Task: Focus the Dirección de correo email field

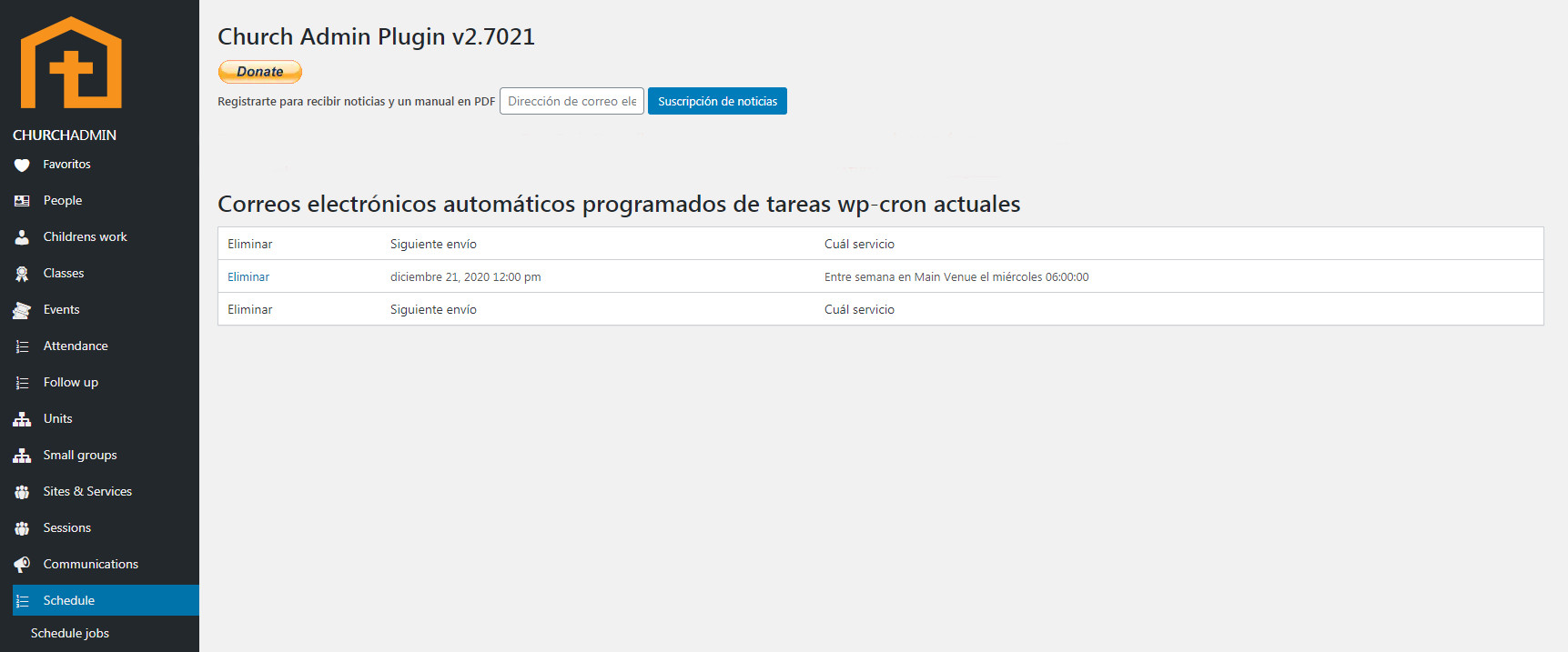Action: tap(572, 101)
